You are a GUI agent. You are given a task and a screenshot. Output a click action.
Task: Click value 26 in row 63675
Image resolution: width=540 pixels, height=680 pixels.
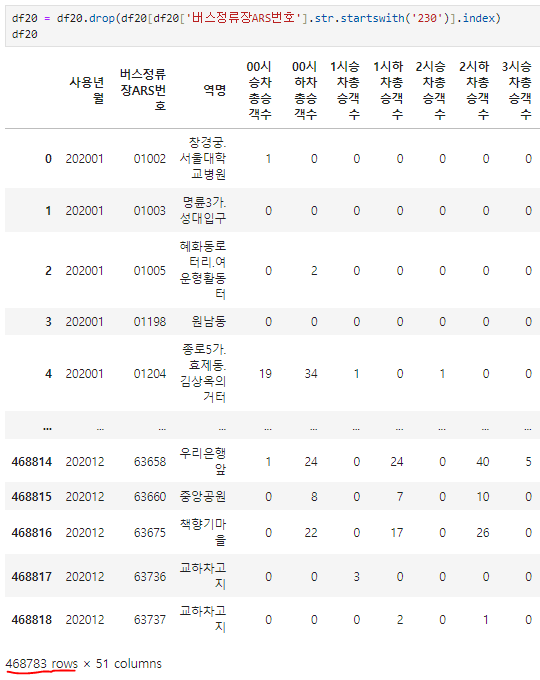click(482, 533)
